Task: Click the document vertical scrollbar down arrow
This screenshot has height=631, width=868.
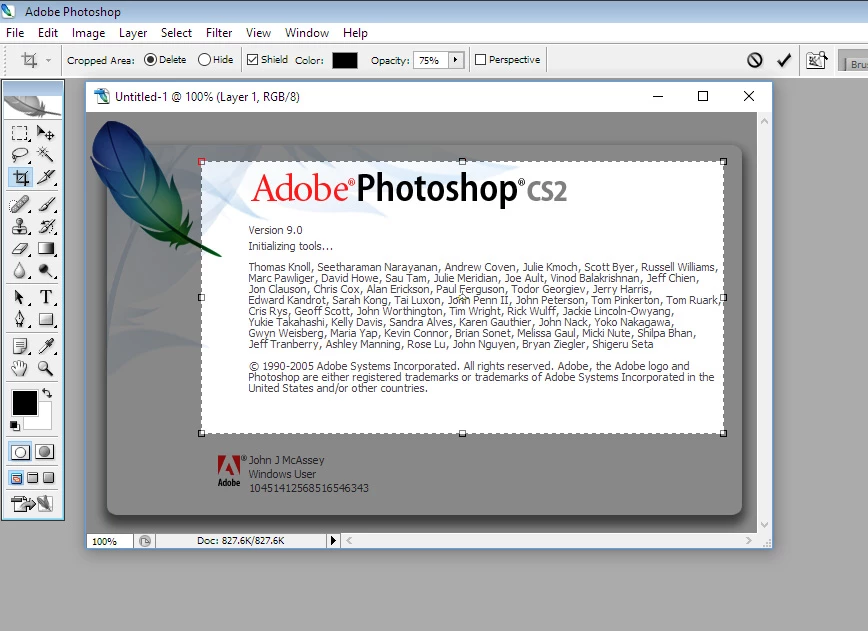Action: [x=764, y=525]
